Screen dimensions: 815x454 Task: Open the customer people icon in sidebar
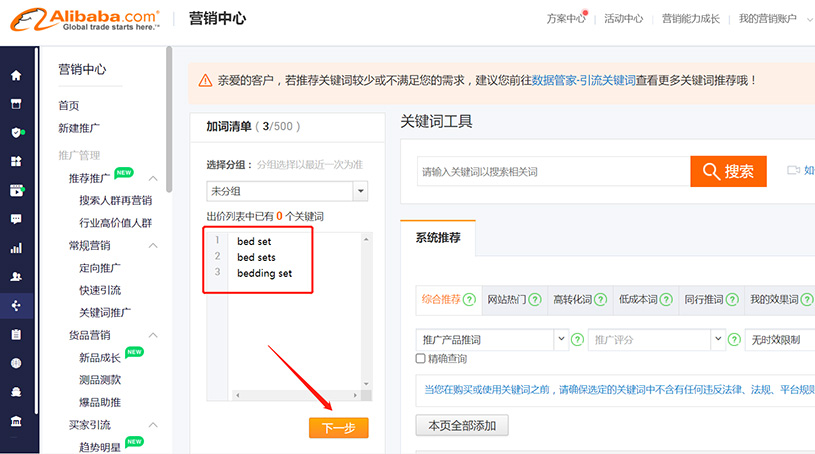[x=16, y=277]
